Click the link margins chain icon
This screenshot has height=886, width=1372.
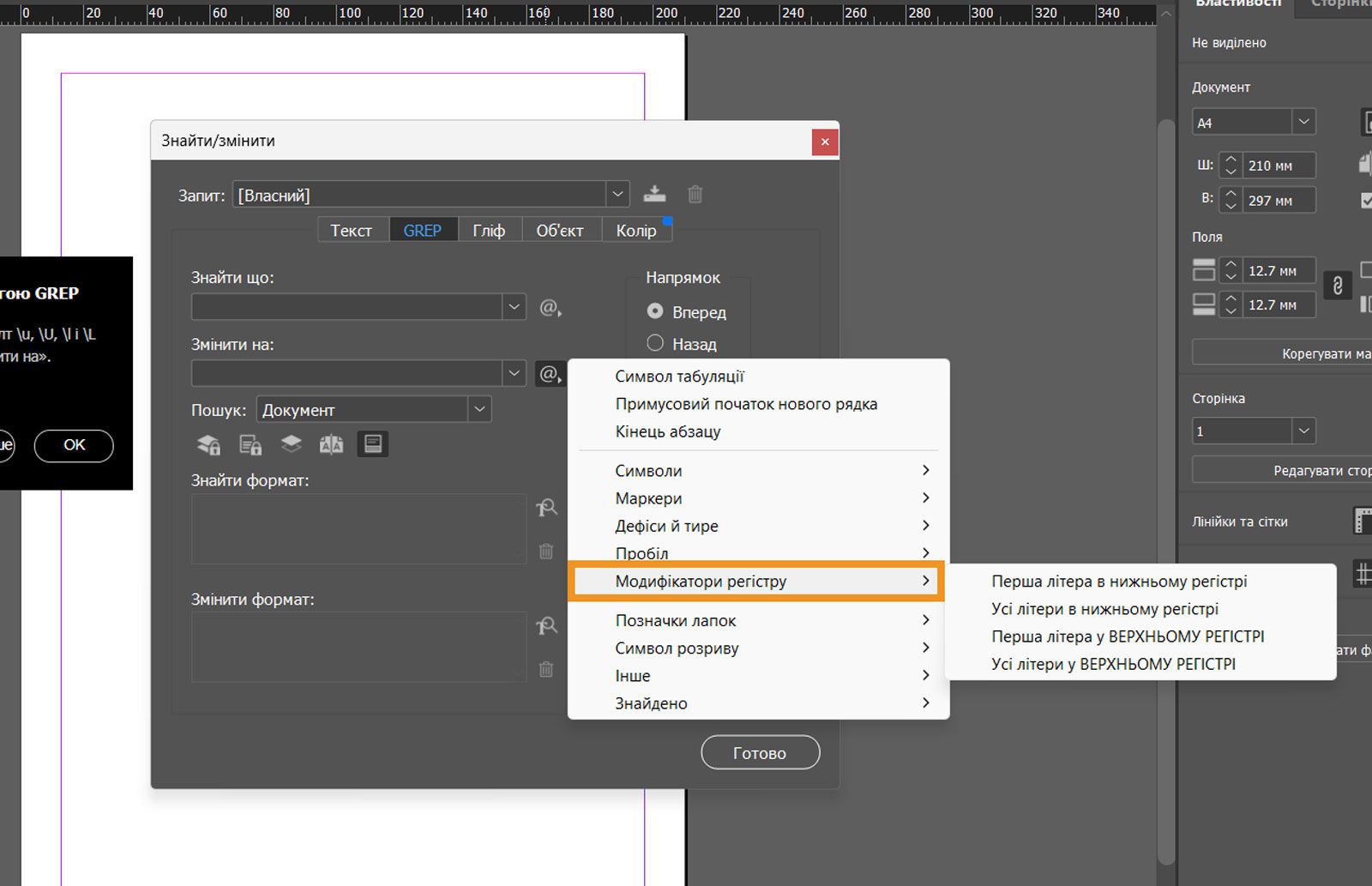pos(1338,286)
